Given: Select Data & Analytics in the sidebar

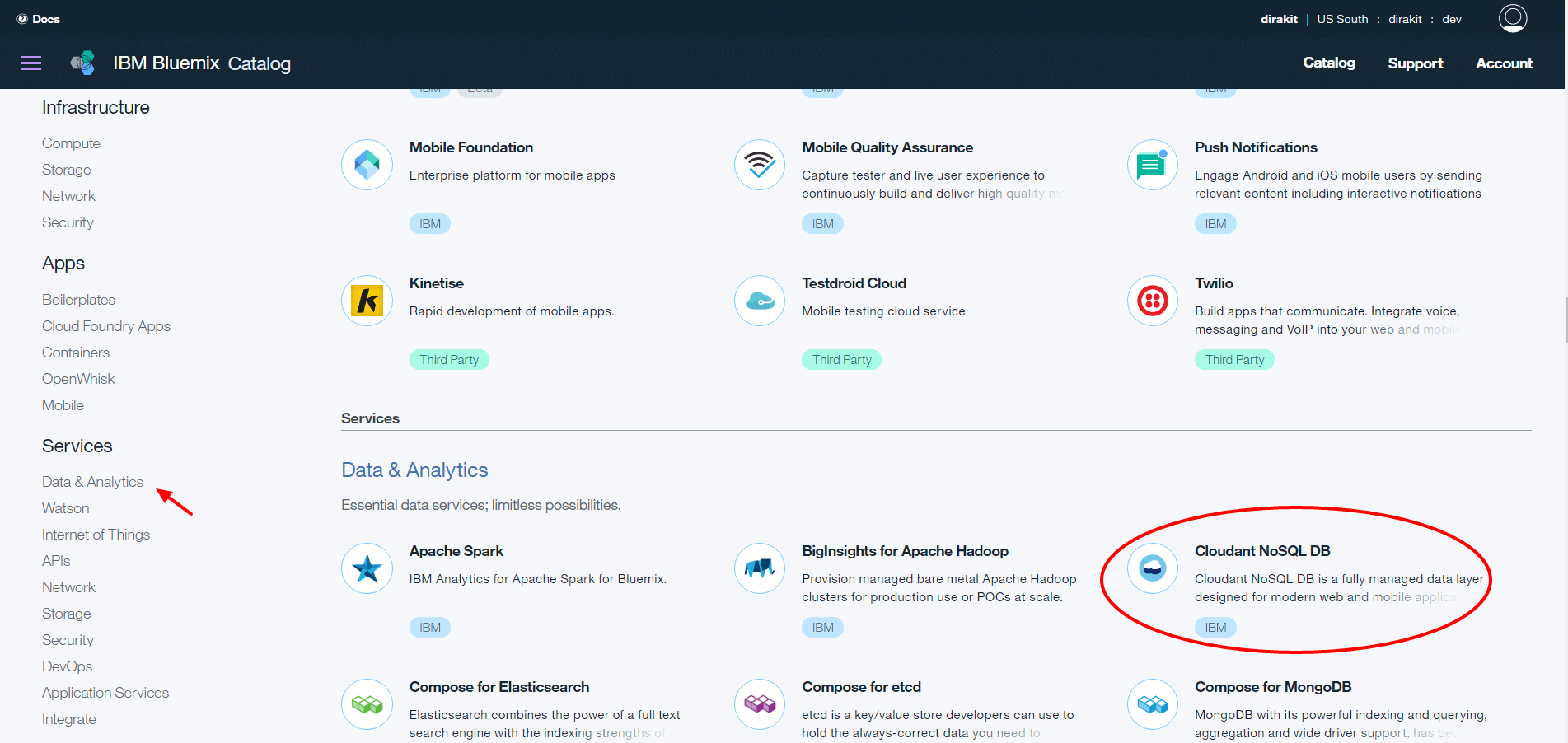Looking at the screenshot, I should coord(92,482).
